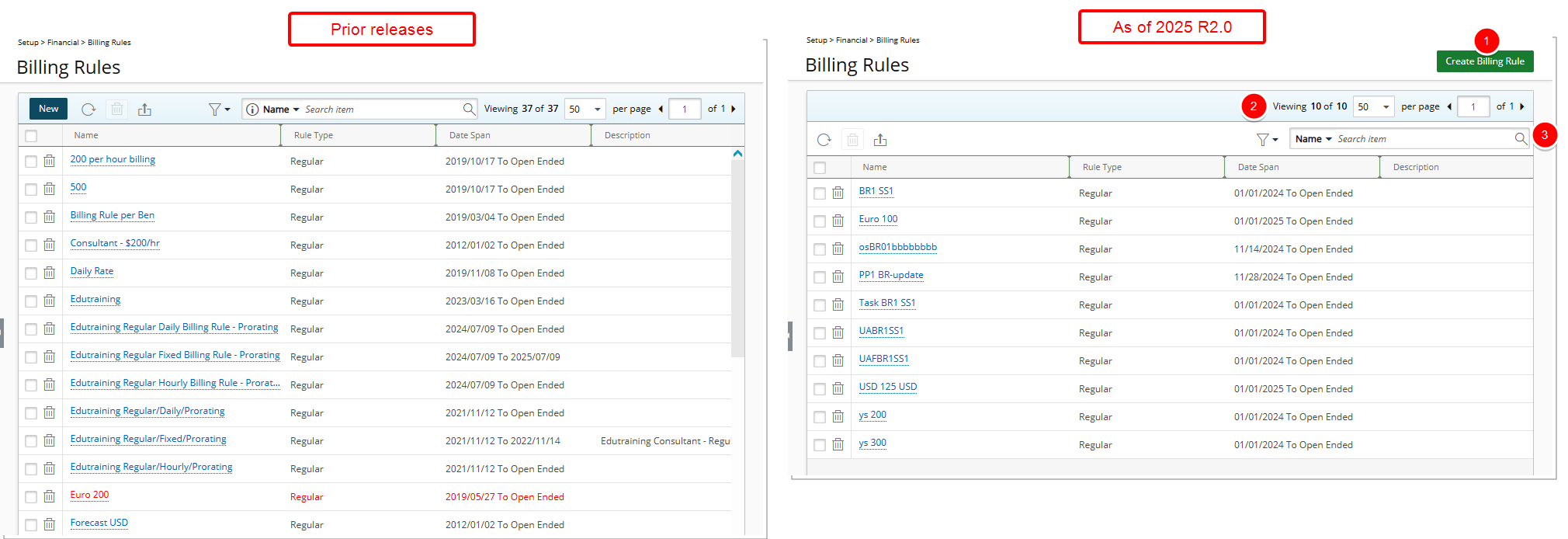Click the delete icon in the prior releases toolbar

[117, 110]
